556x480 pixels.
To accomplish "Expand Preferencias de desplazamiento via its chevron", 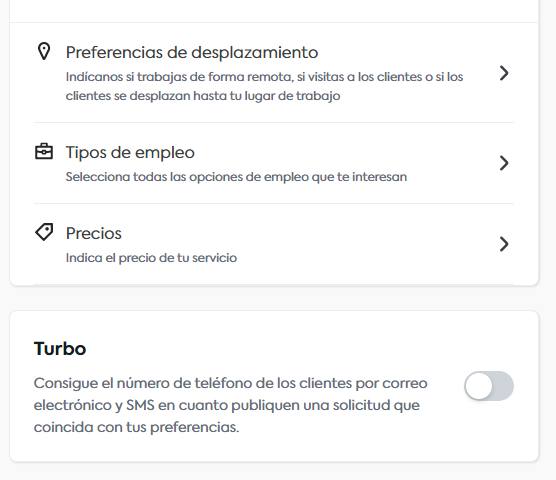I will 504,73.
